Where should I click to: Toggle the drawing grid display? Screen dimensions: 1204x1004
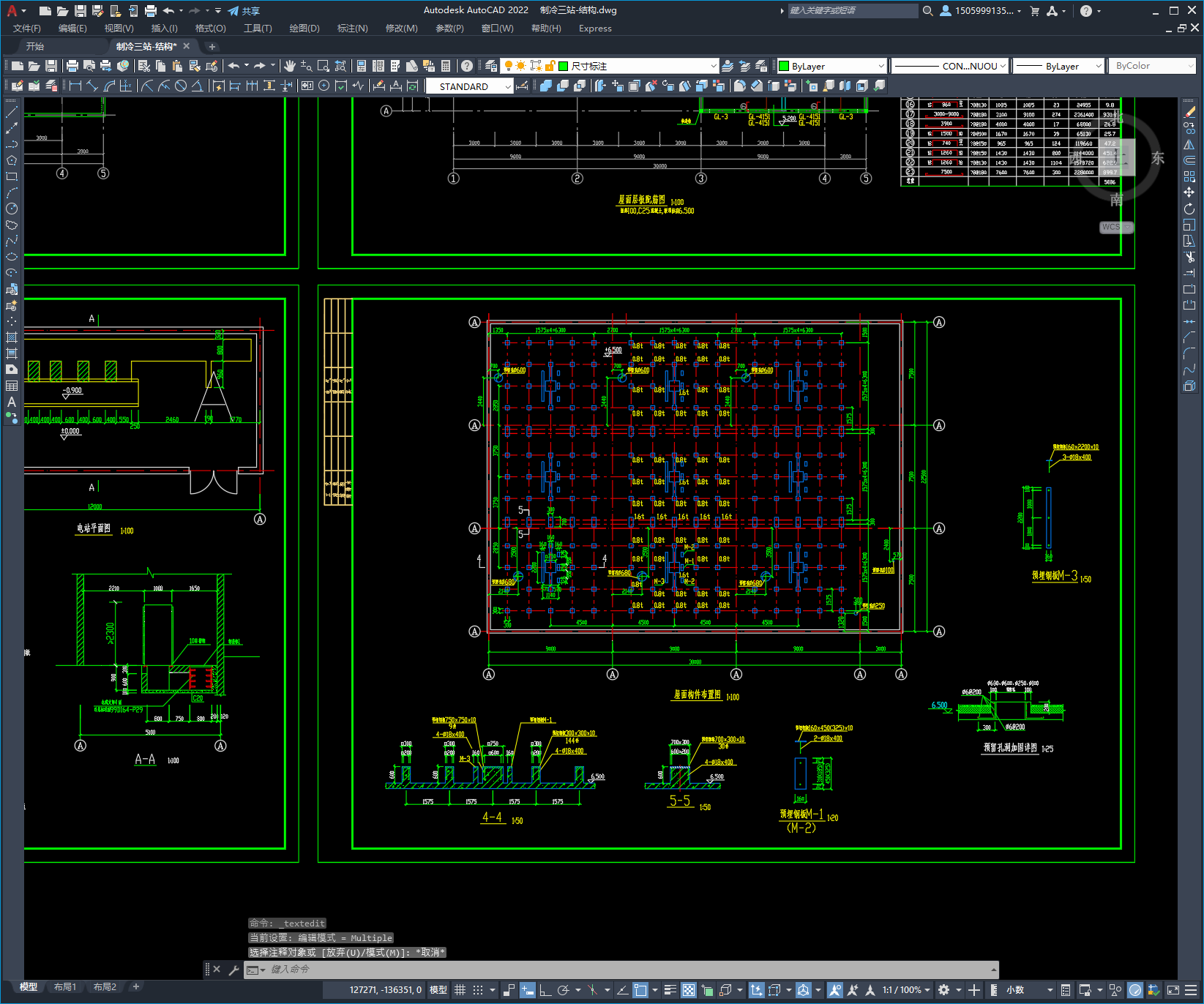(x=460, y=990)
